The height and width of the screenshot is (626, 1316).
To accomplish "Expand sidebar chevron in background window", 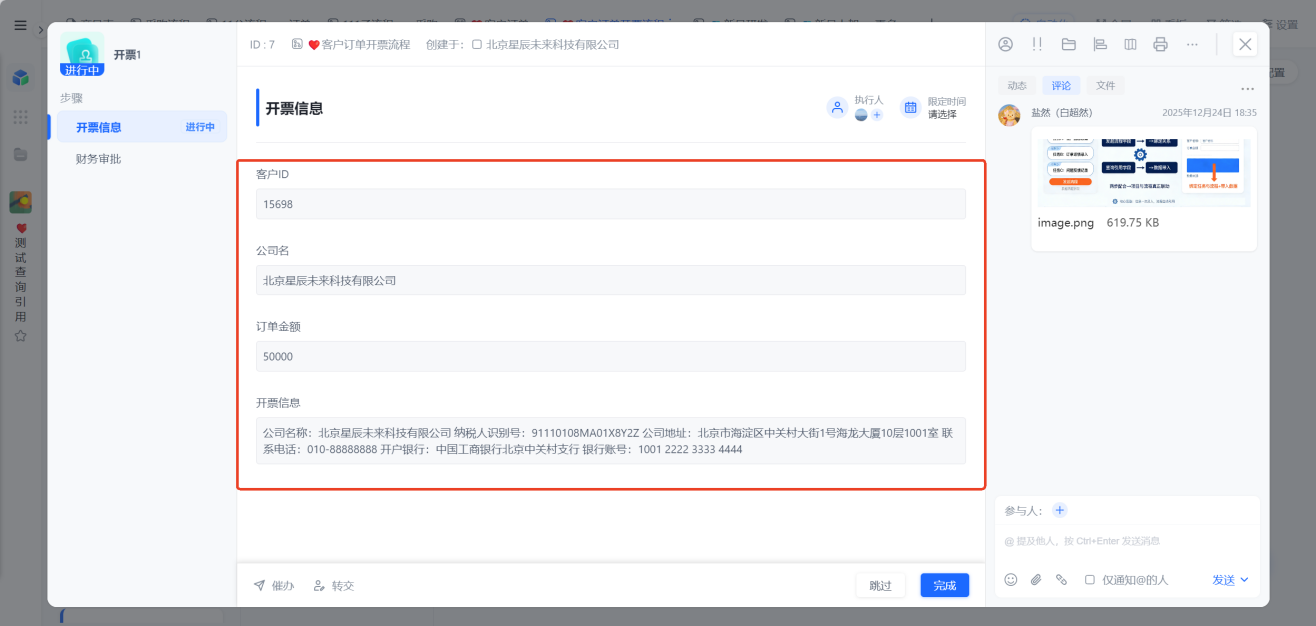I will 41,31.
